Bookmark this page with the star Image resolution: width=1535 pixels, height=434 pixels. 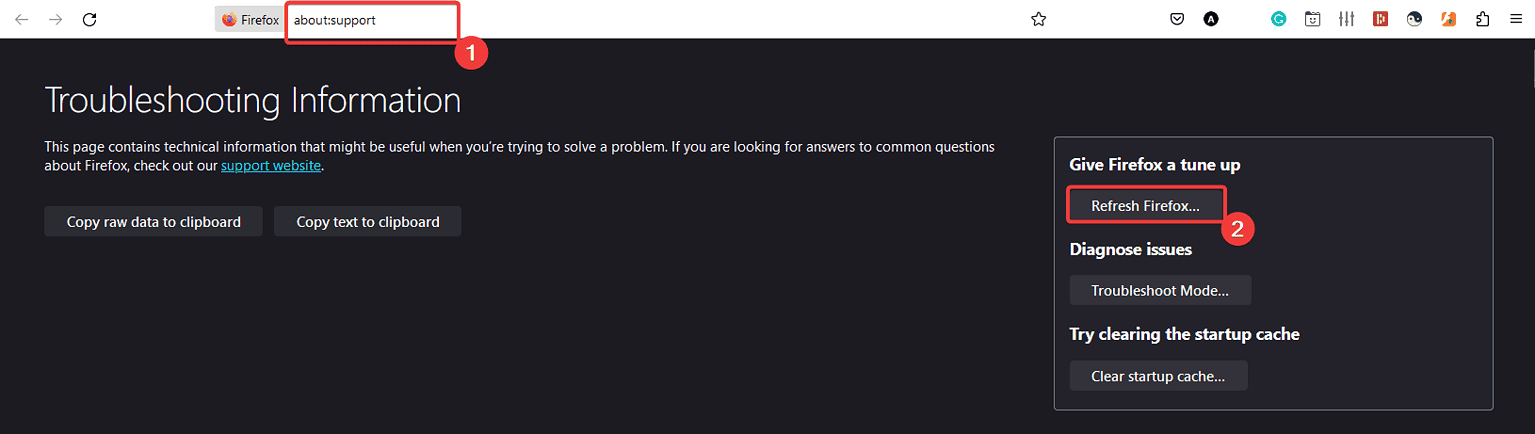coord(1039,19)
